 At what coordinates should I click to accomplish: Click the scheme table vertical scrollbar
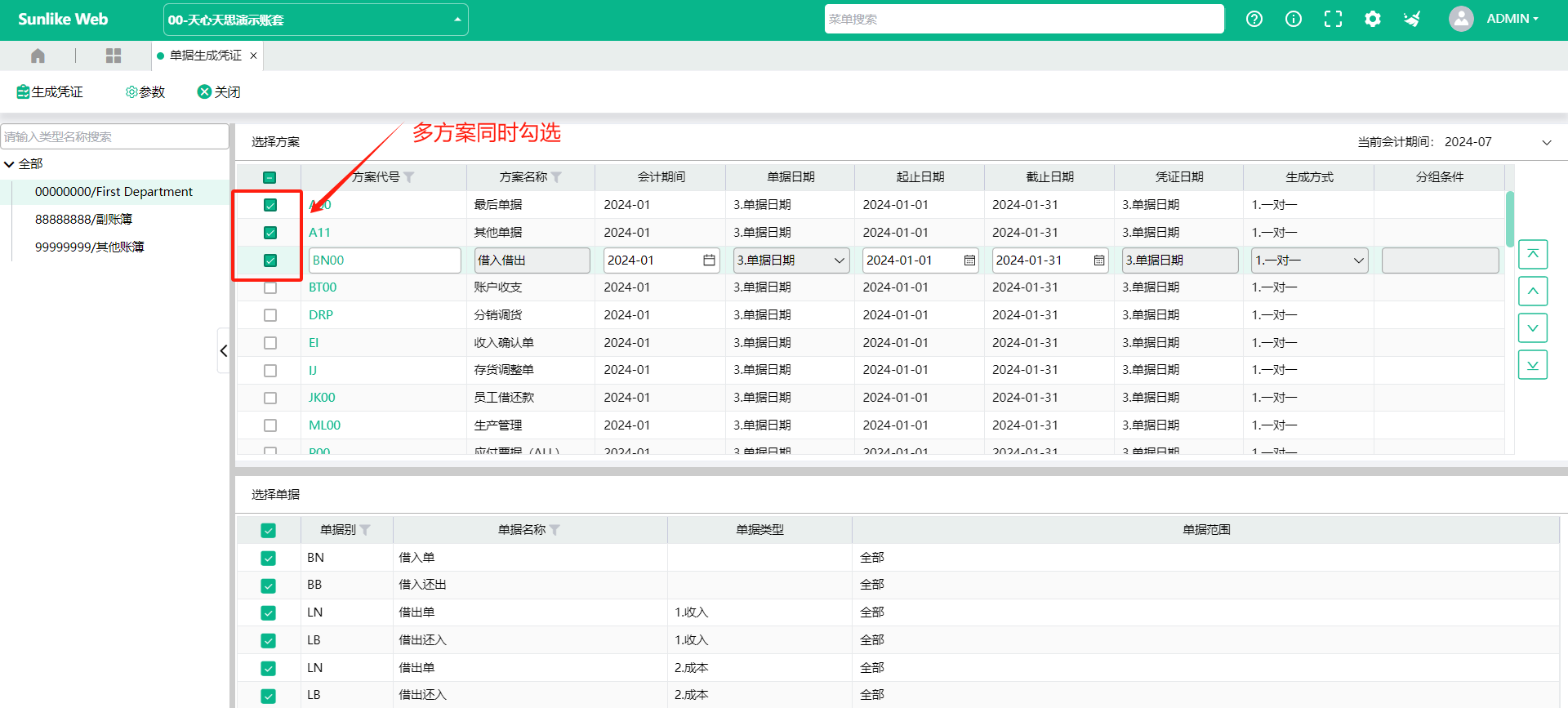[1510, 219]
